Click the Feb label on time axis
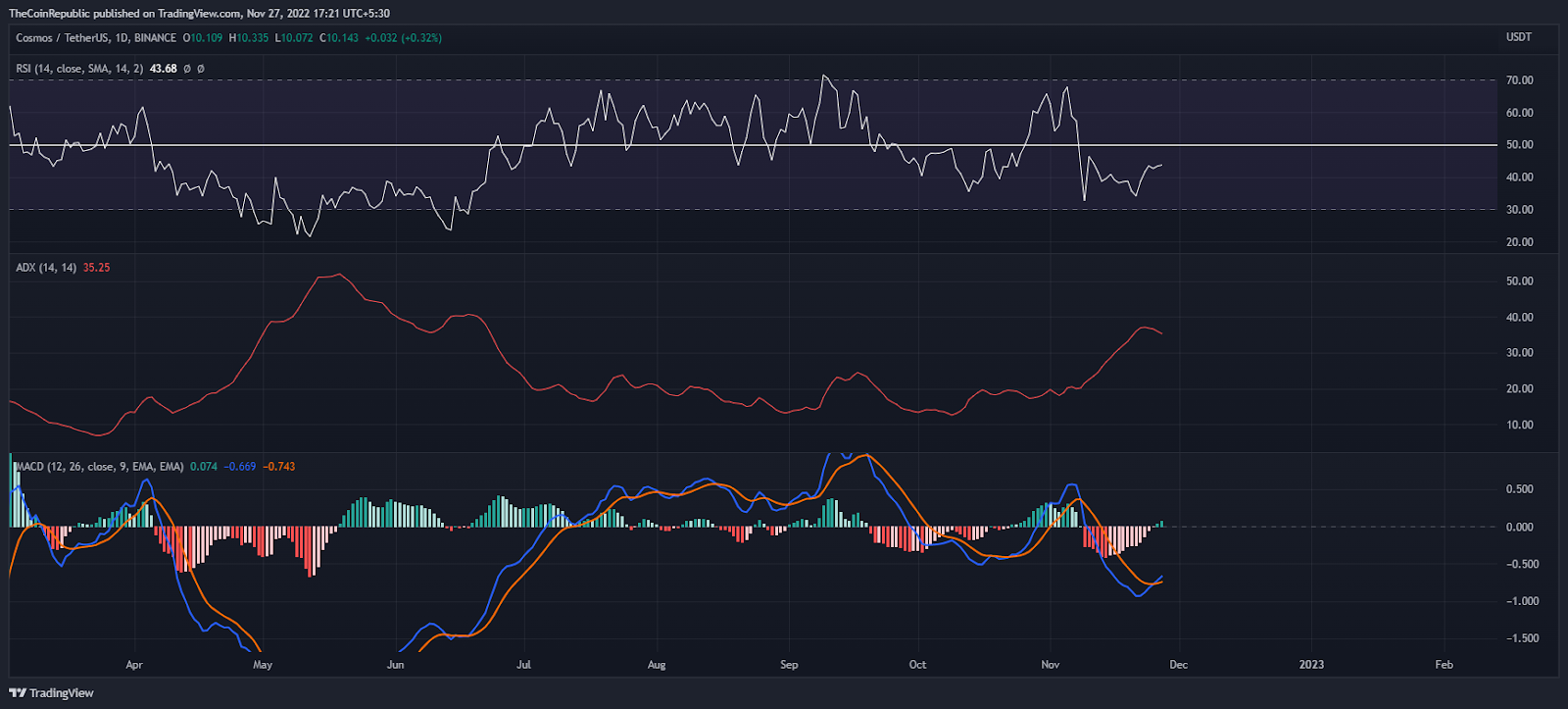The image size is (1568, 709). pyautogui.click(x=1444, y=665)
